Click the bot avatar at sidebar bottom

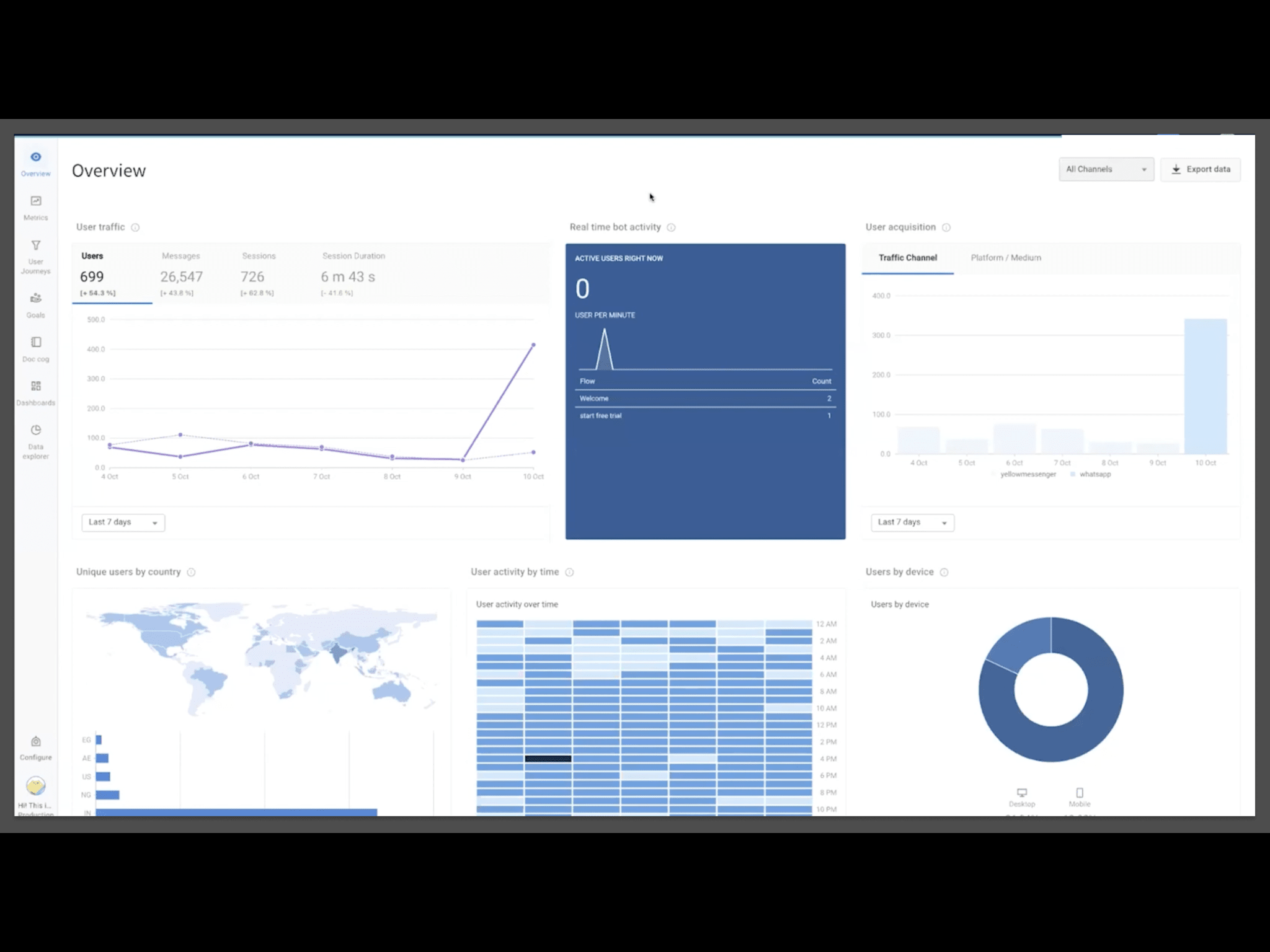35,786
